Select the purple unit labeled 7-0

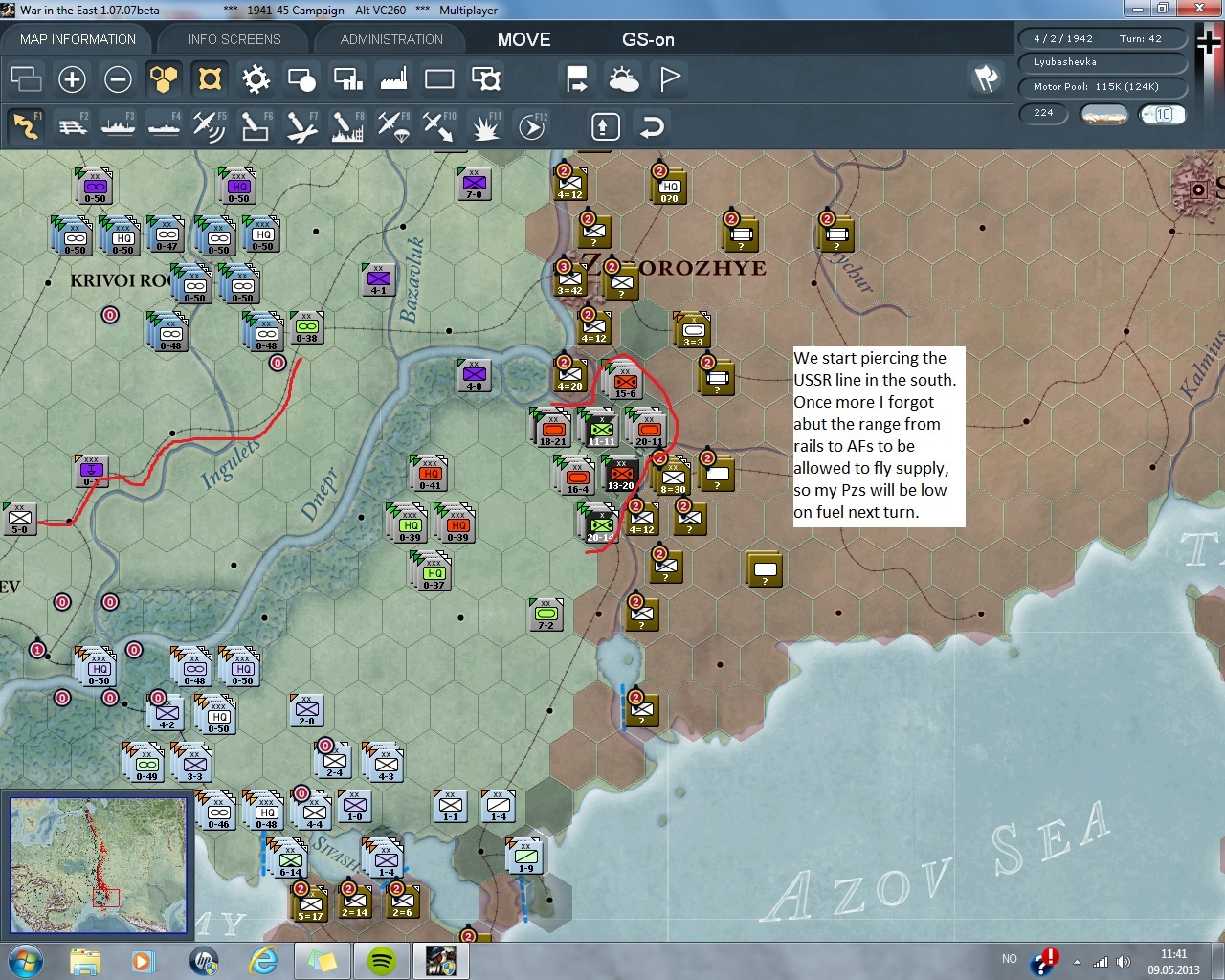coord(474,182)
